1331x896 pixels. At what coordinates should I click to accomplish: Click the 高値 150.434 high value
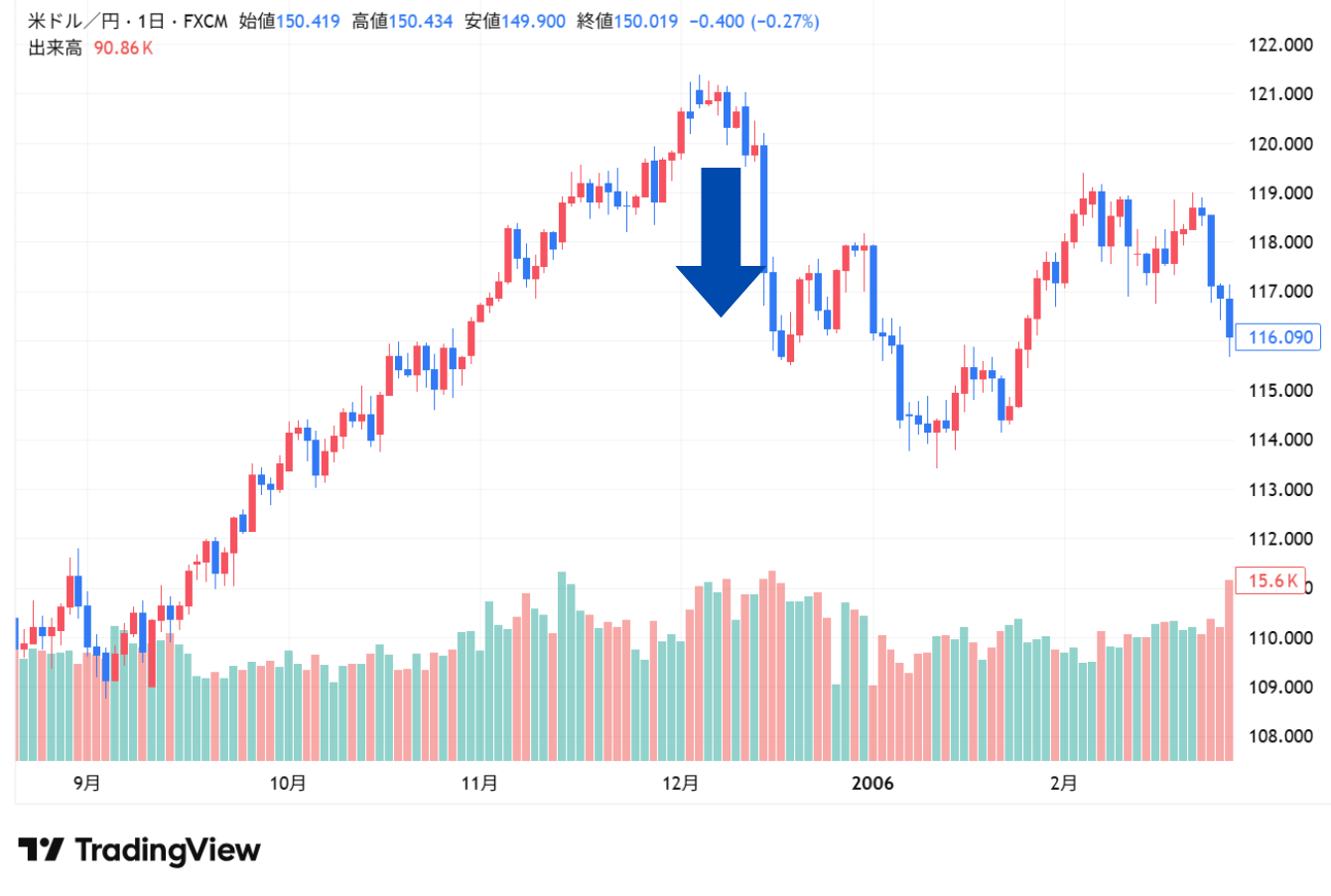(x=402, y=21)
